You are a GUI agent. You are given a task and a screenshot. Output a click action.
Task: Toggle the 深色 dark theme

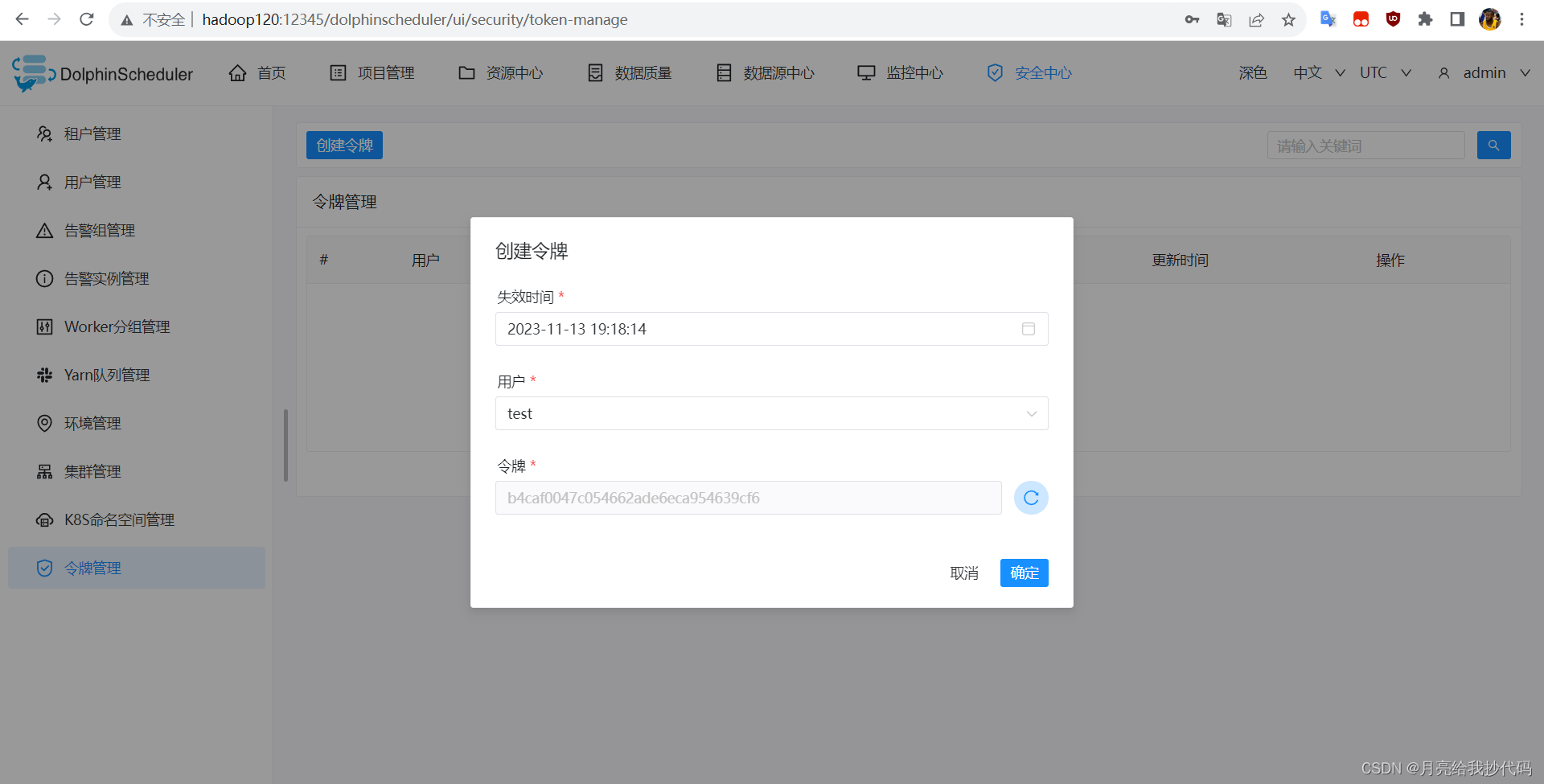[1253, 73]
